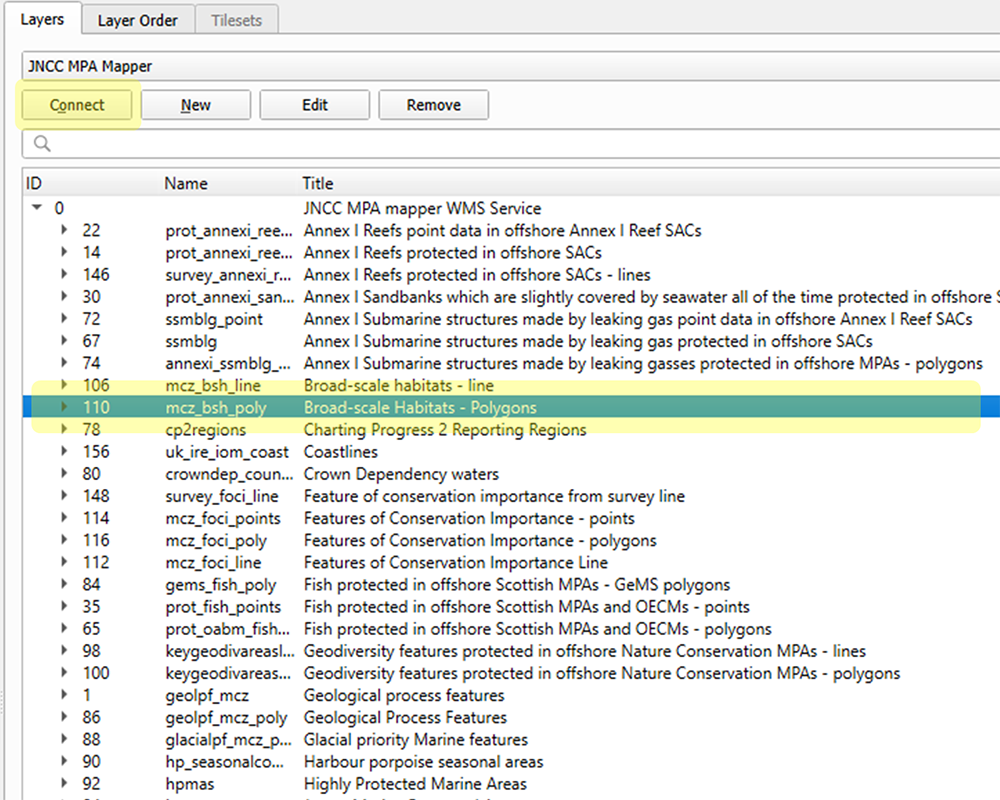Expand the mcz_bsh_poly layer entry
1000x800 pixels.
[64, 407]
